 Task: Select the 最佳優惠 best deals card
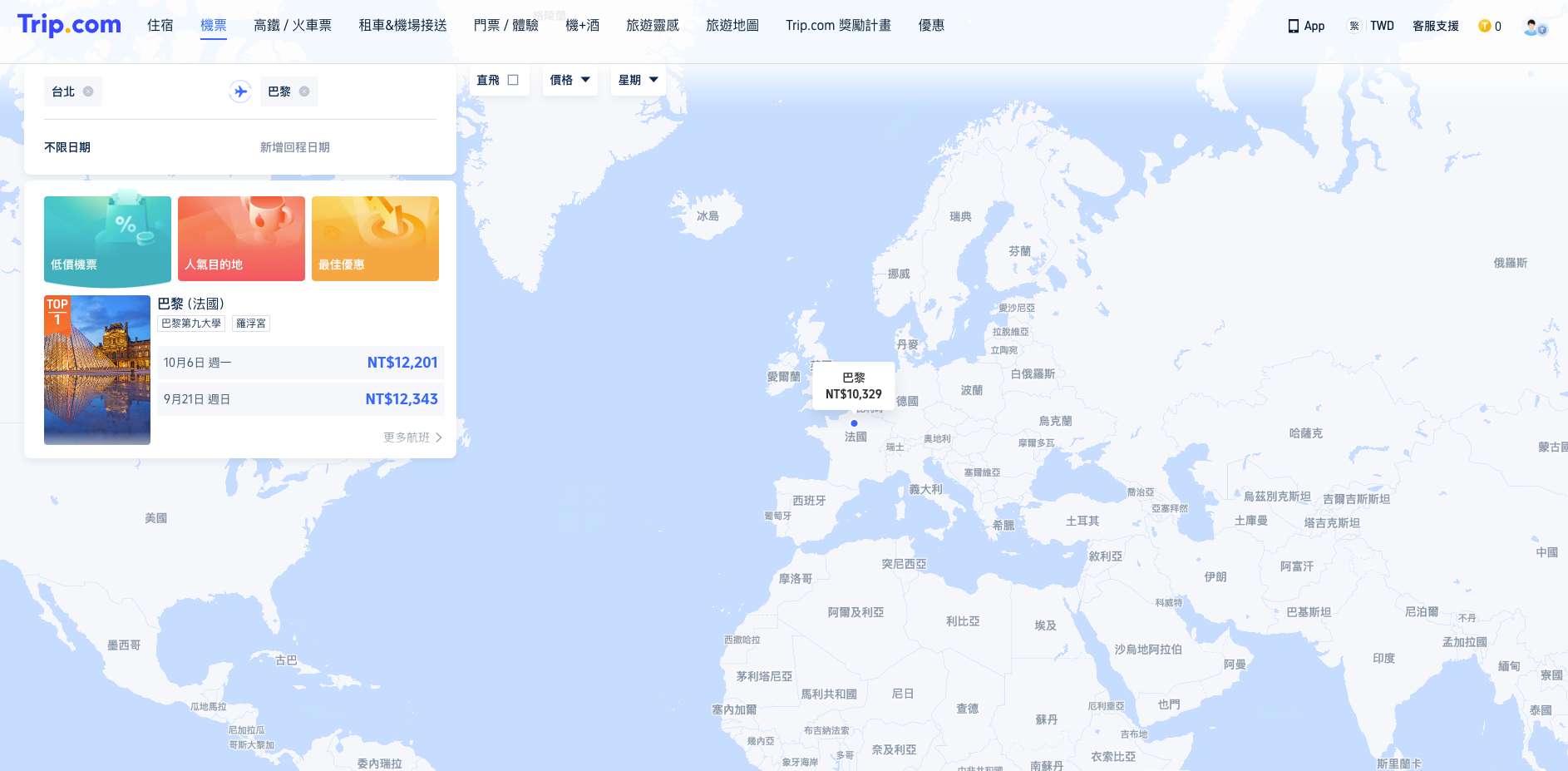375,239
